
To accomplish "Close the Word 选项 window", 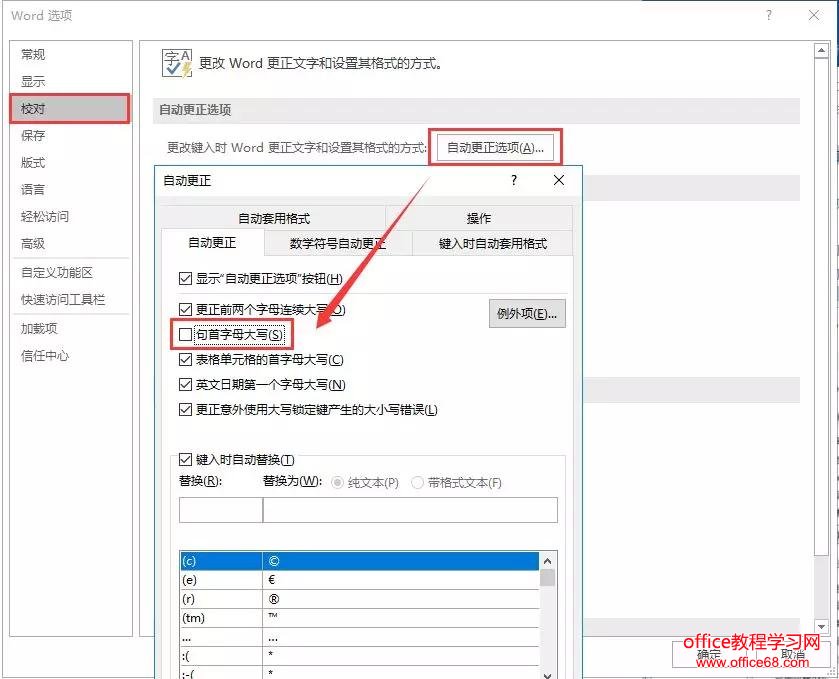I will (814, 15).
